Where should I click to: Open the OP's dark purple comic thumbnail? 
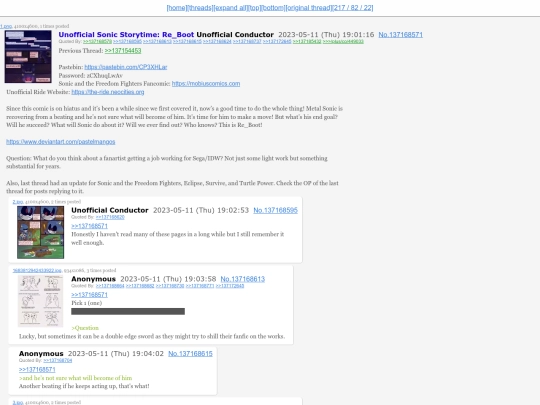point(28,56)
